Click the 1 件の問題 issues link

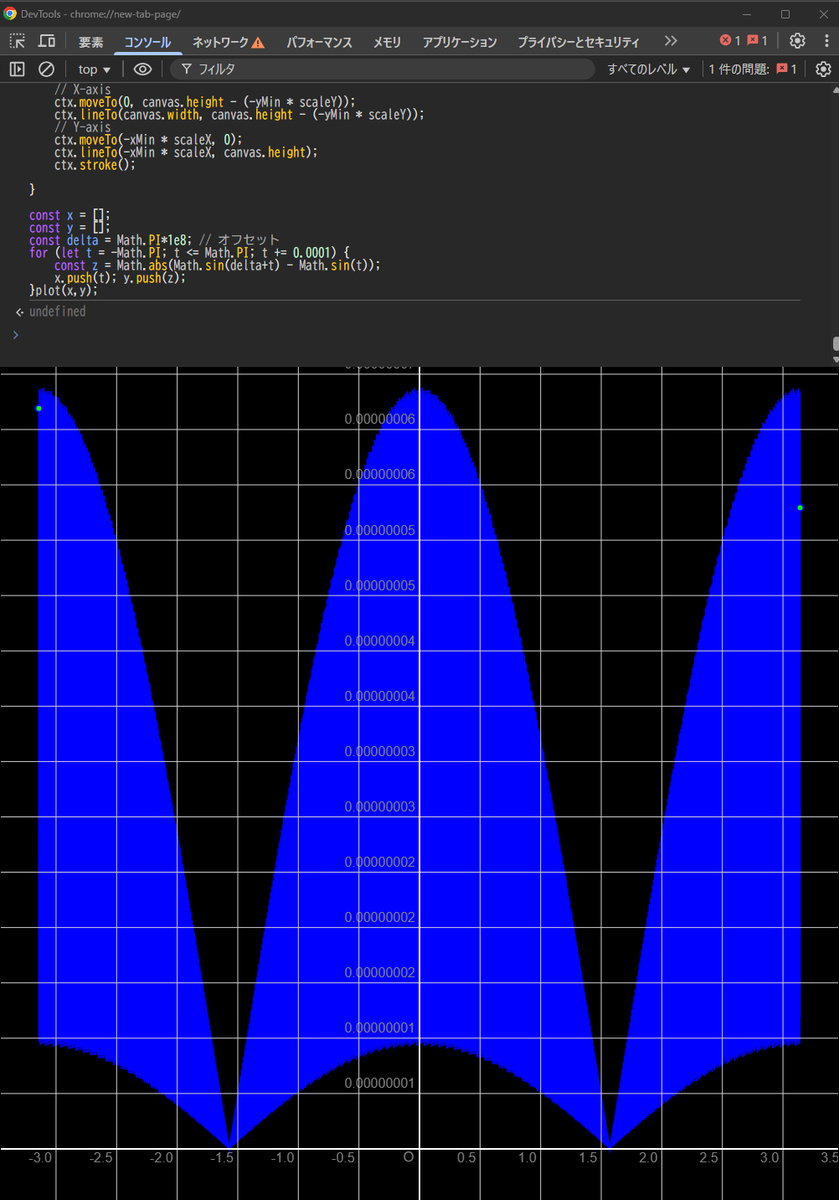(x=753, y=69)
